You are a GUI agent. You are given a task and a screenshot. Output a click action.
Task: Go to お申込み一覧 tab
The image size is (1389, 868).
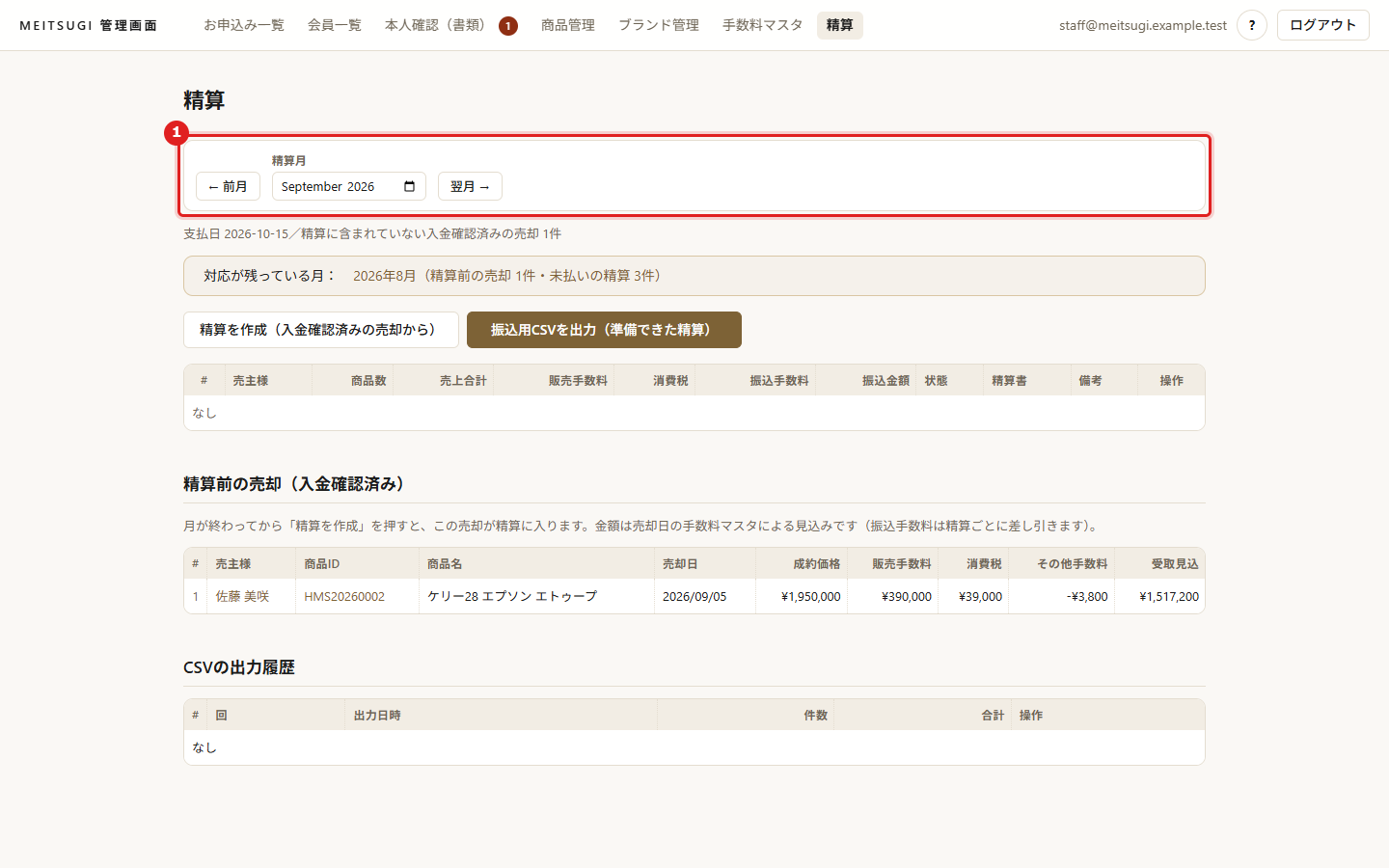[244, 25]
